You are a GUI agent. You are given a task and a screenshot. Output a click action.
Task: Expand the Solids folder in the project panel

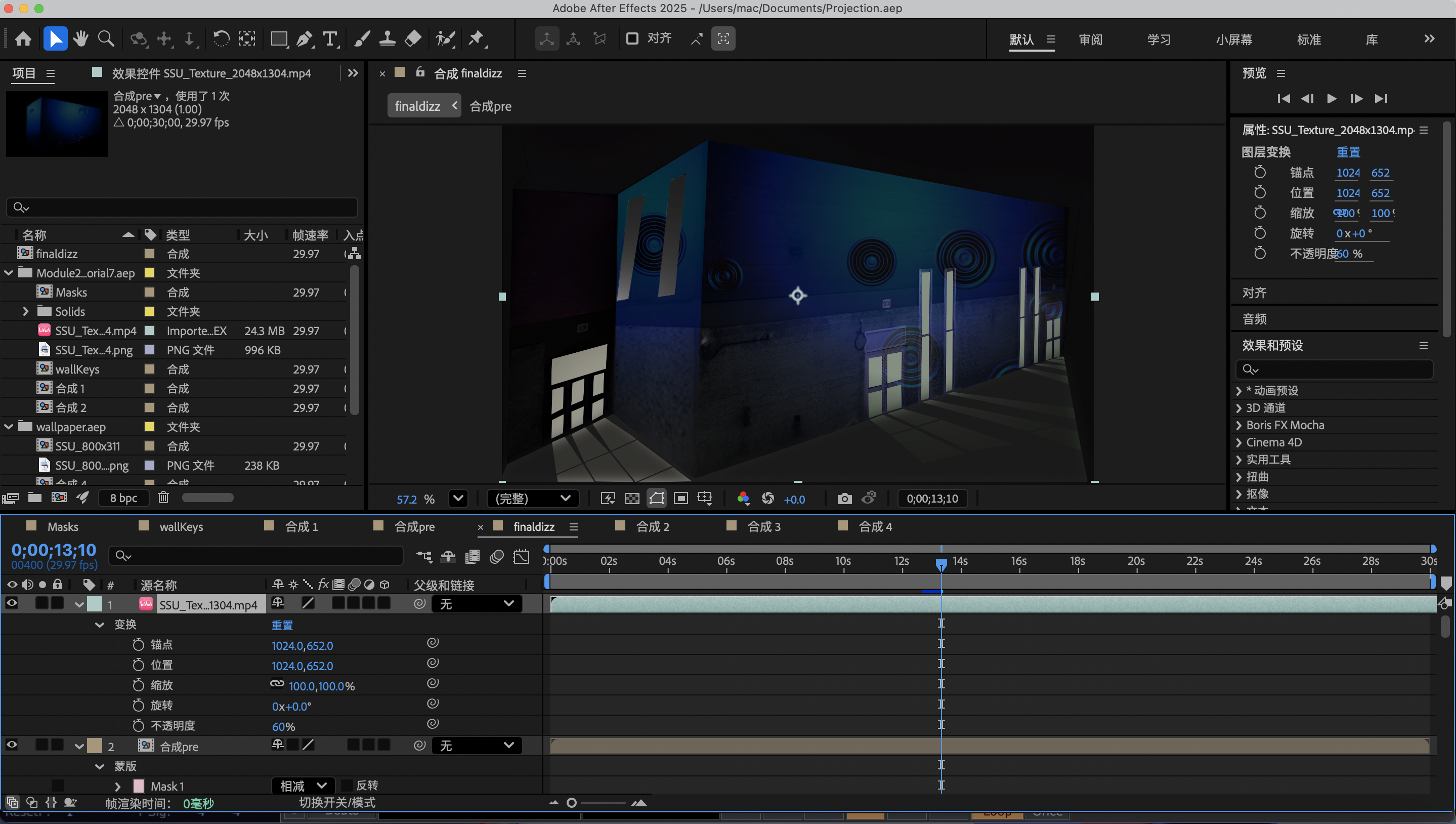click(25, 311)
